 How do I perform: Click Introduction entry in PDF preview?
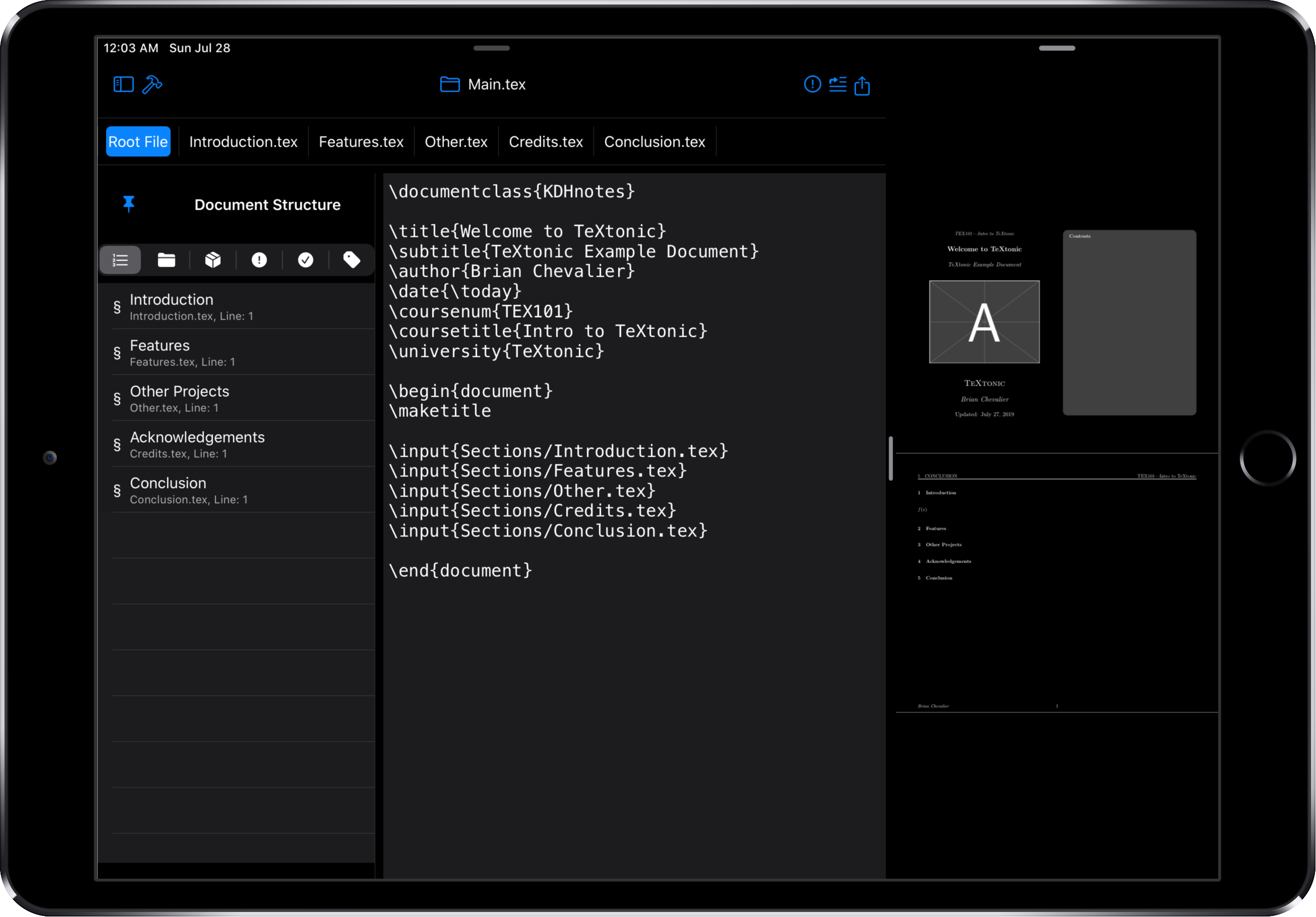click(x=941, y=493)
